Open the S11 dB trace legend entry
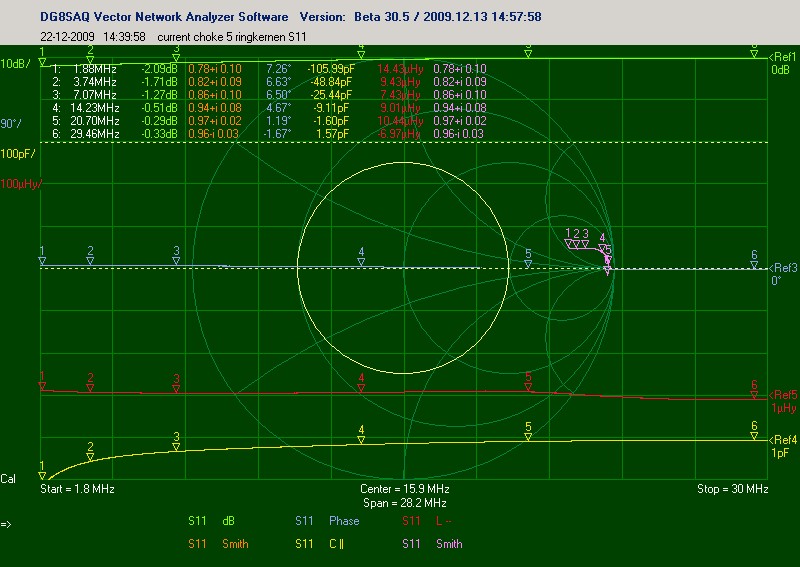This screenshot has height=567, width=800. [x=211, y=521]
